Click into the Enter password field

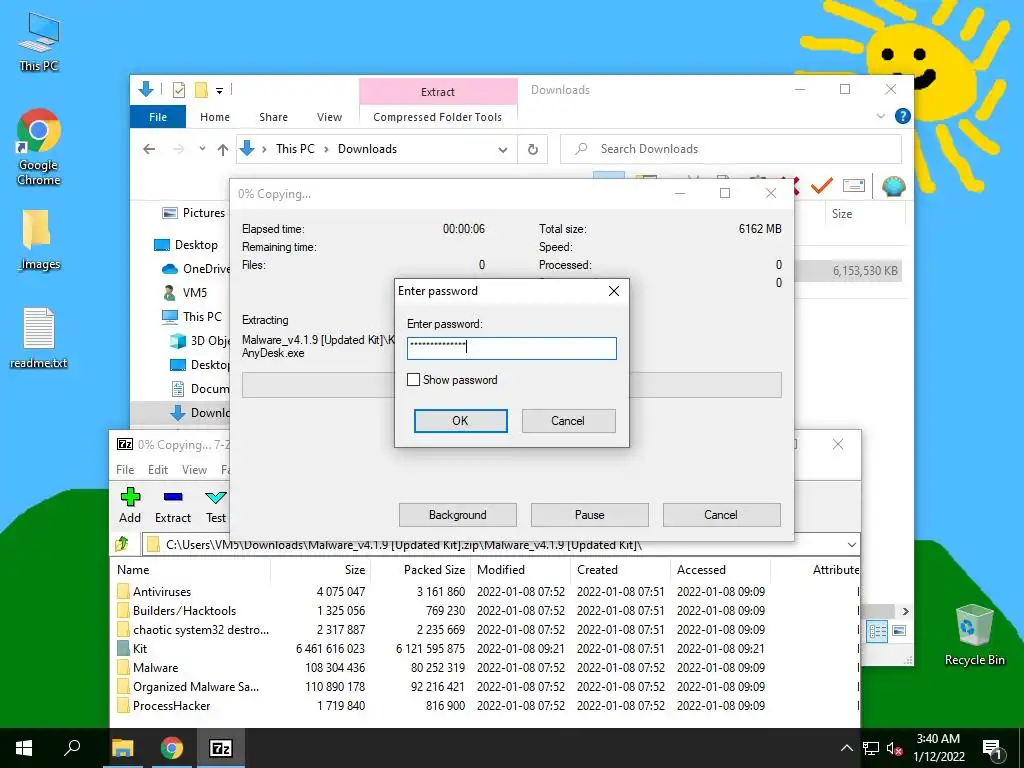coord(511,348)
